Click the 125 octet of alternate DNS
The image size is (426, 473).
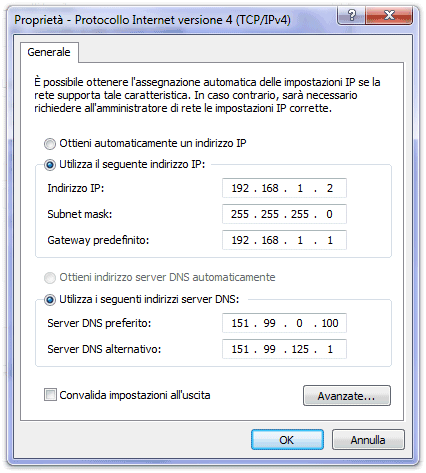point(300,349)
